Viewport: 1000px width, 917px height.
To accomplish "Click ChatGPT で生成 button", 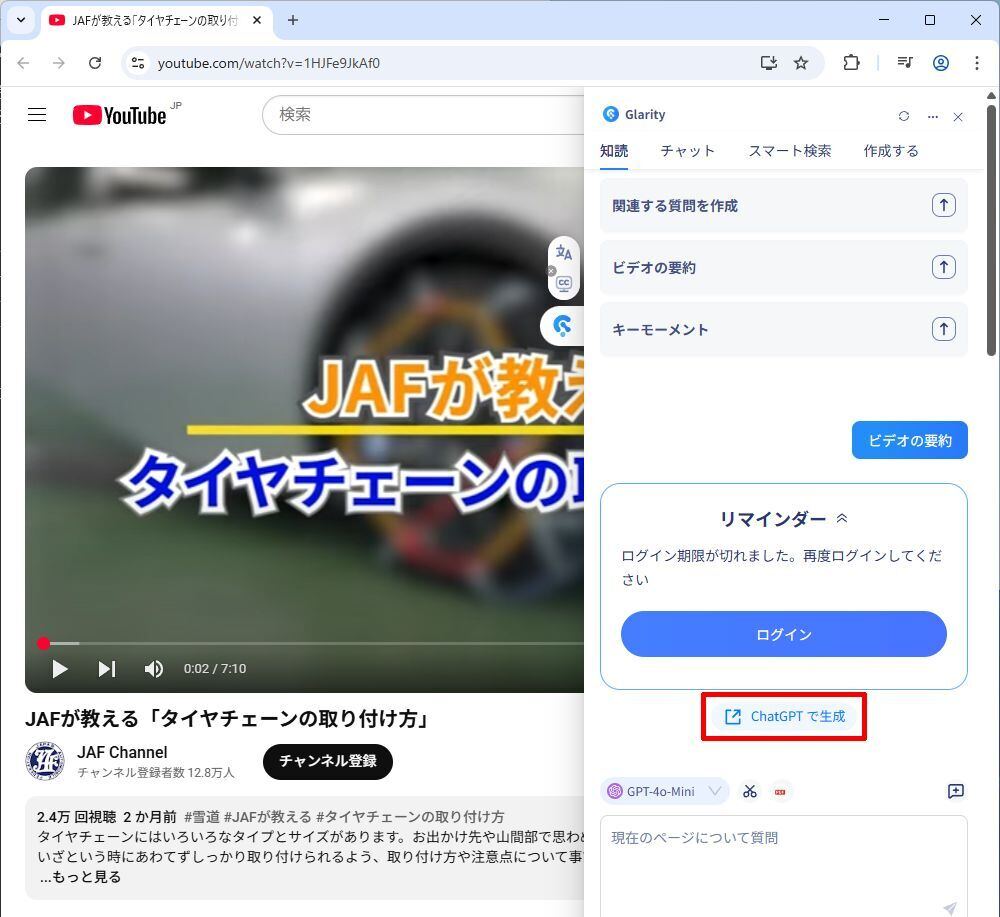I will (x=785, y=716).
